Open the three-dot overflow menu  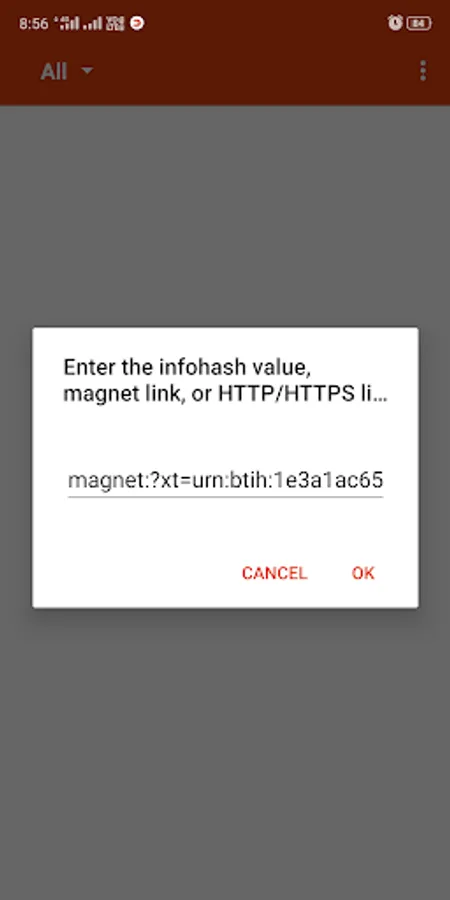pyautogui.click(x=423, y=71)
